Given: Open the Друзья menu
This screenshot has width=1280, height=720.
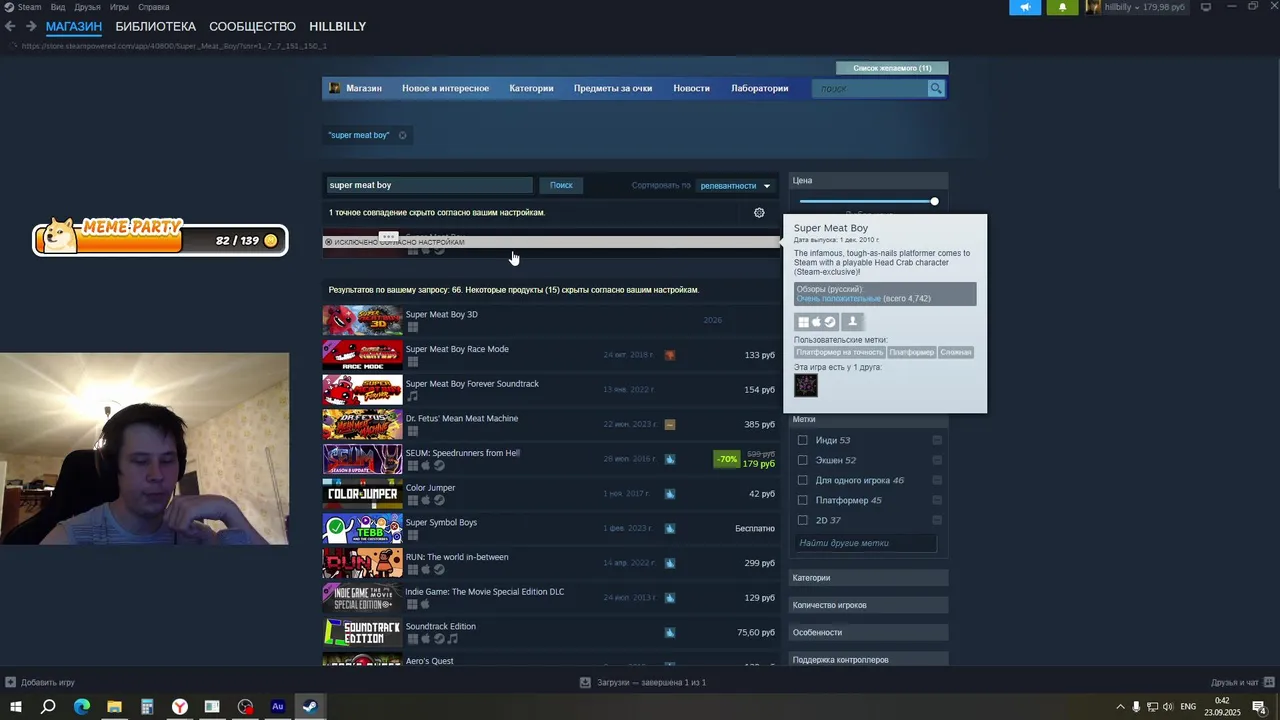Looking at the screenshot, I should click(x=87, y=7).
